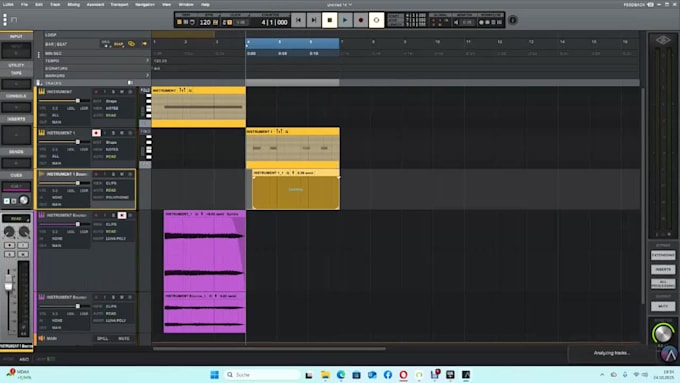Adjust volume slider on INSTRUMENT 1 track
The image size is (680, 383).
tap(78, 142)
